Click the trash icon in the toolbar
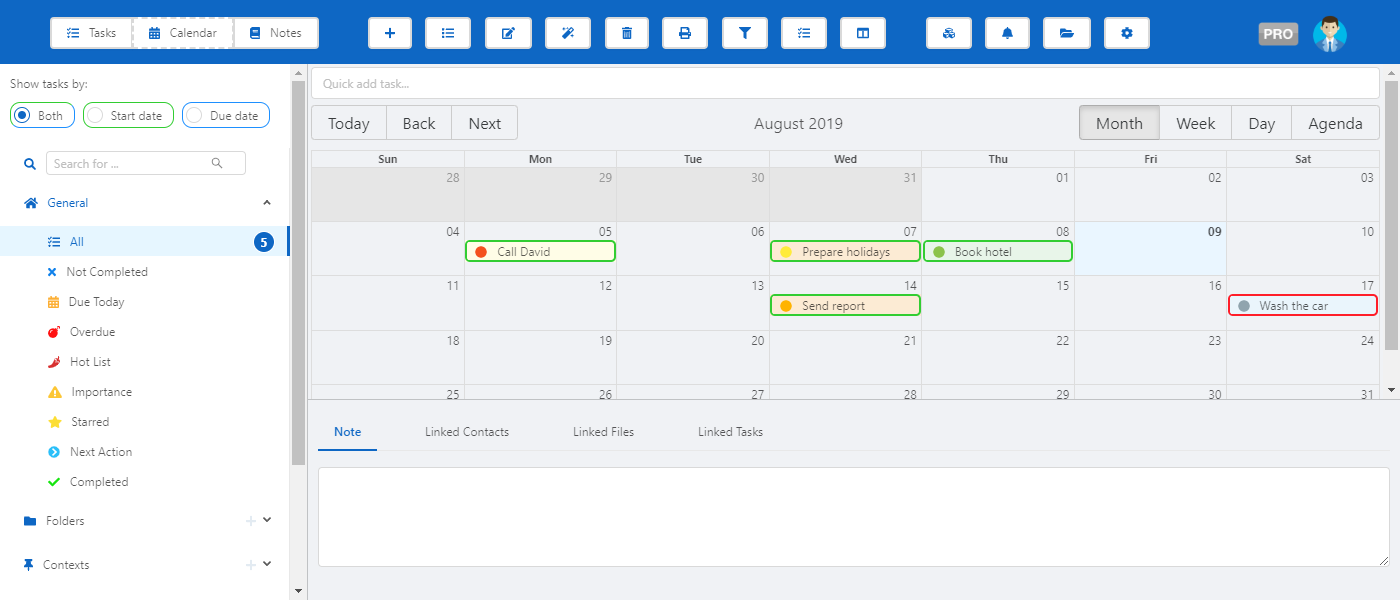 pyautogui.click(x=627, y=33)
